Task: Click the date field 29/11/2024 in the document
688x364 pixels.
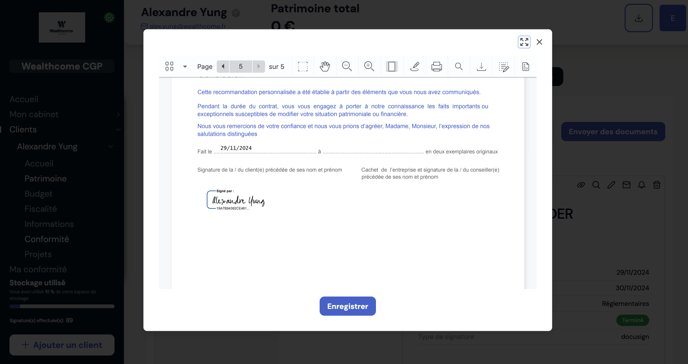Action: [x=236, y=148]
